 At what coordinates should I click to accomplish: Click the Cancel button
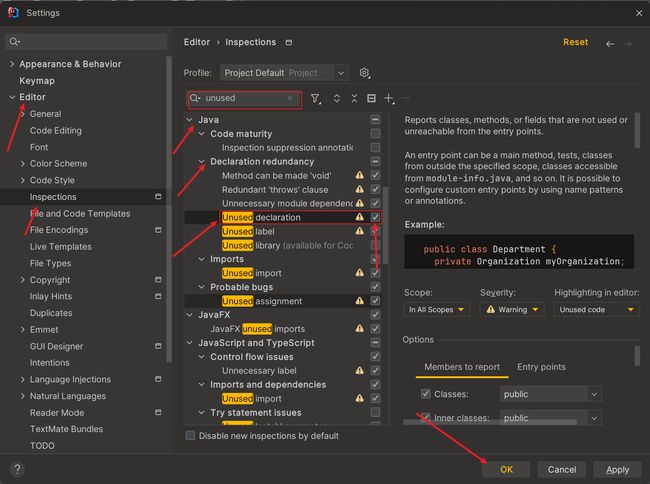(562, 469)
